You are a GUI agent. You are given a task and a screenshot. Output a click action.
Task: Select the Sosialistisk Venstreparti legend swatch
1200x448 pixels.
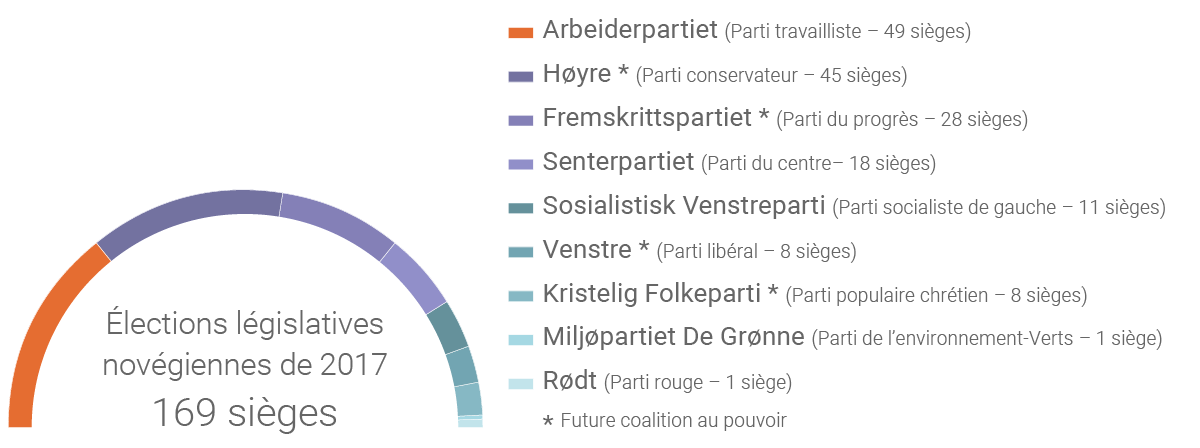[x=520, y=208]
